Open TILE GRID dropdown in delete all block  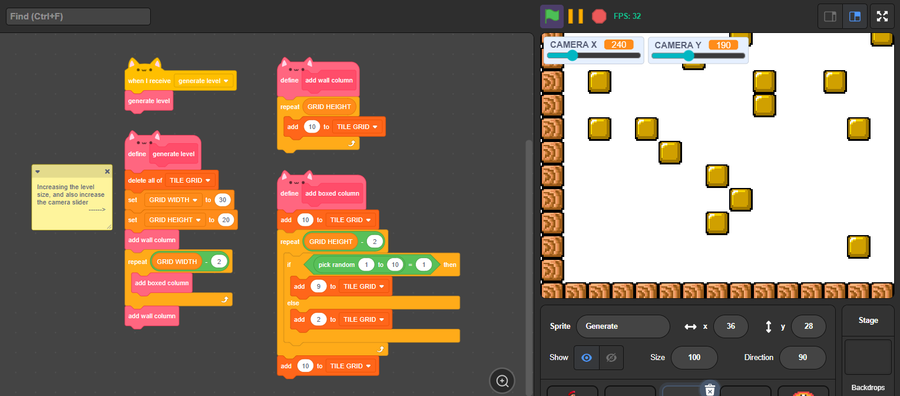(x=190, y=180)
